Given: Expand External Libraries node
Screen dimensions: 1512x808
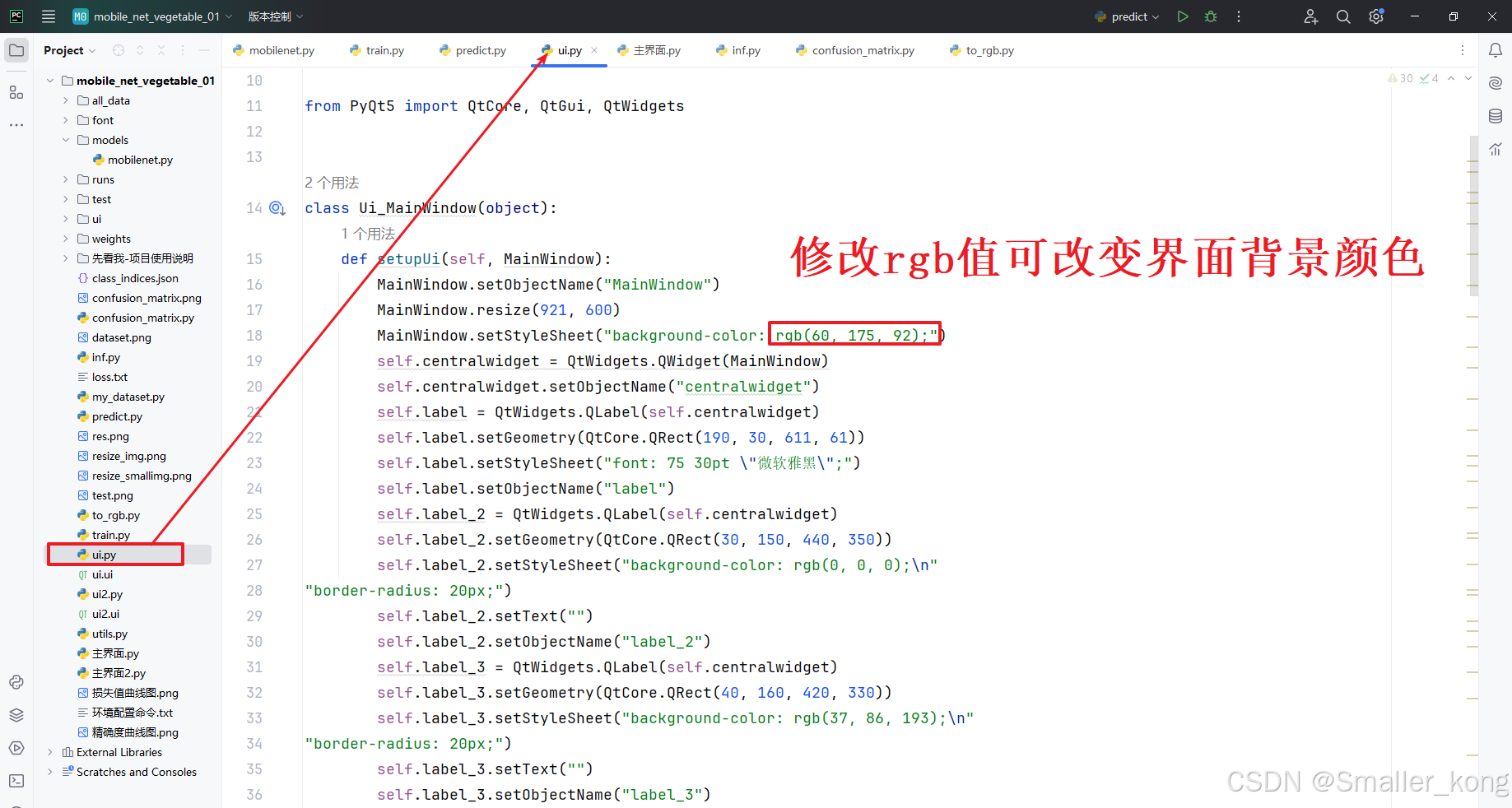Looking at the screenshot, I should [x=50, y=752].
